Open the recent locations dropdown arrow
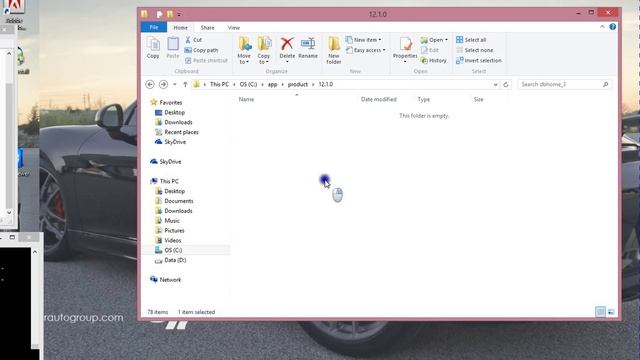The height and width of the screenshot is (360, 640). coord(175,84)
